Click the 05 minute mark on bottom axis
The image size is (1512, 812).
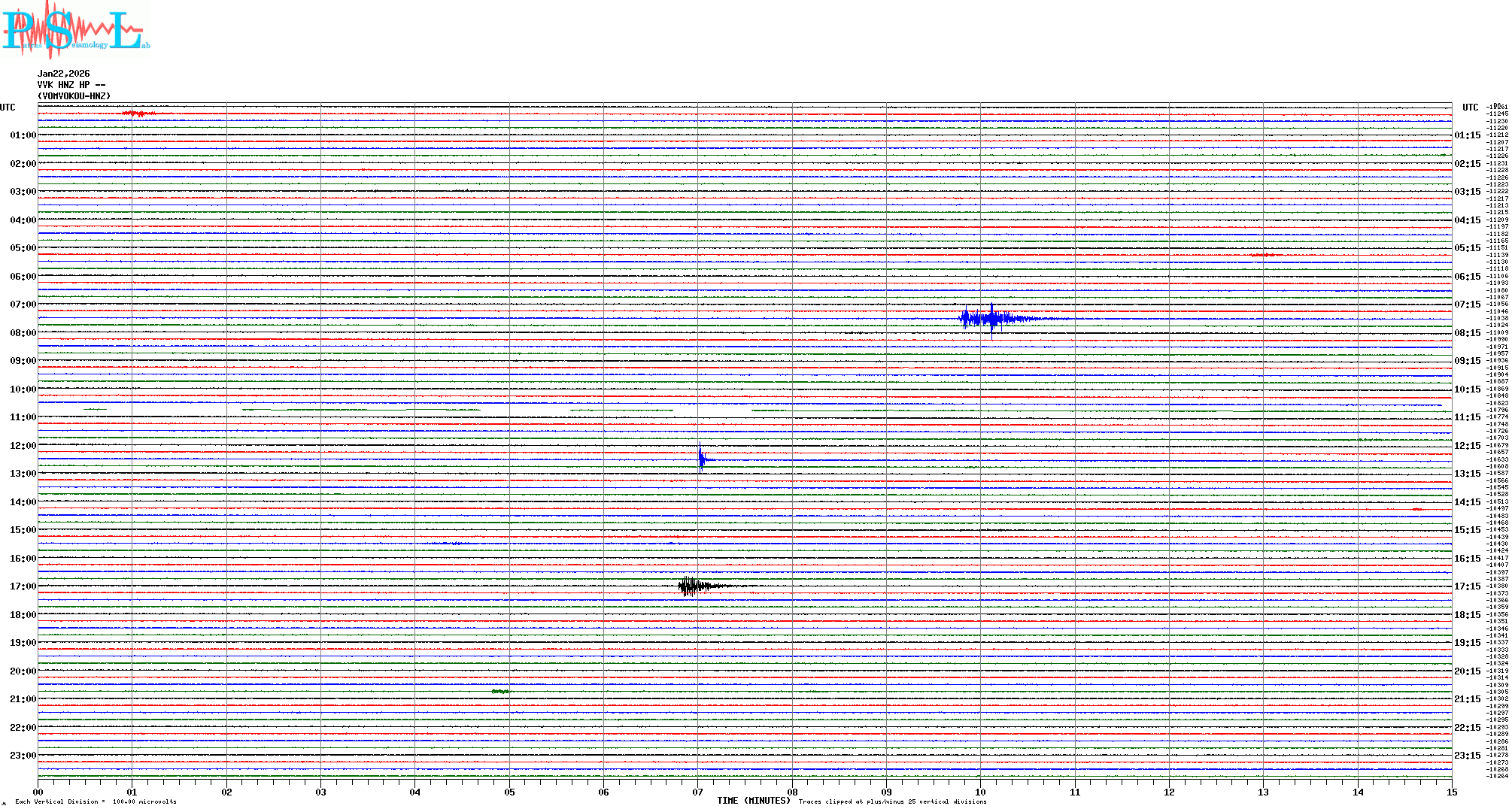coord(509,792)
